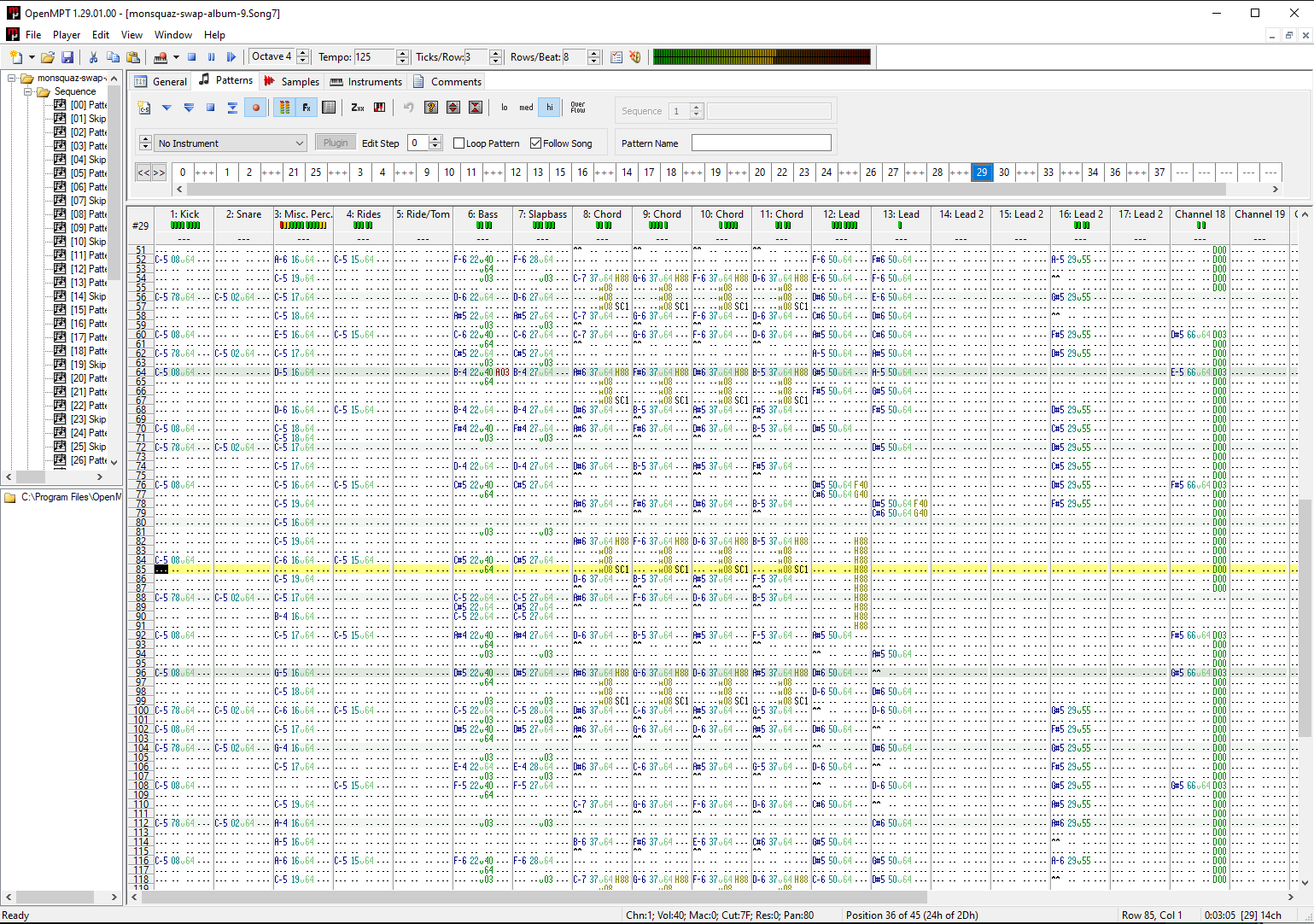Switch to the Samples tab
This screenshot has height=924, width=1314.
pyautogui.click(x=291, y=82)
